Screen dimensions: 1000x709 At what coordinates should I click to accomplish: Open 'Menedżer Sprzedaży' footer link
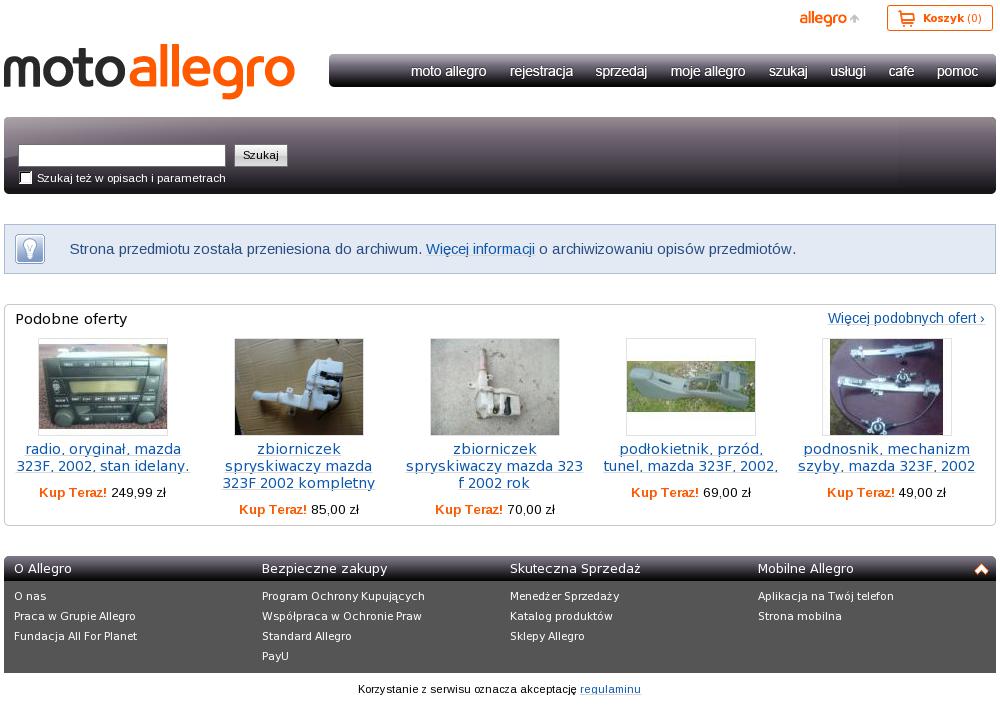[564, 596]
